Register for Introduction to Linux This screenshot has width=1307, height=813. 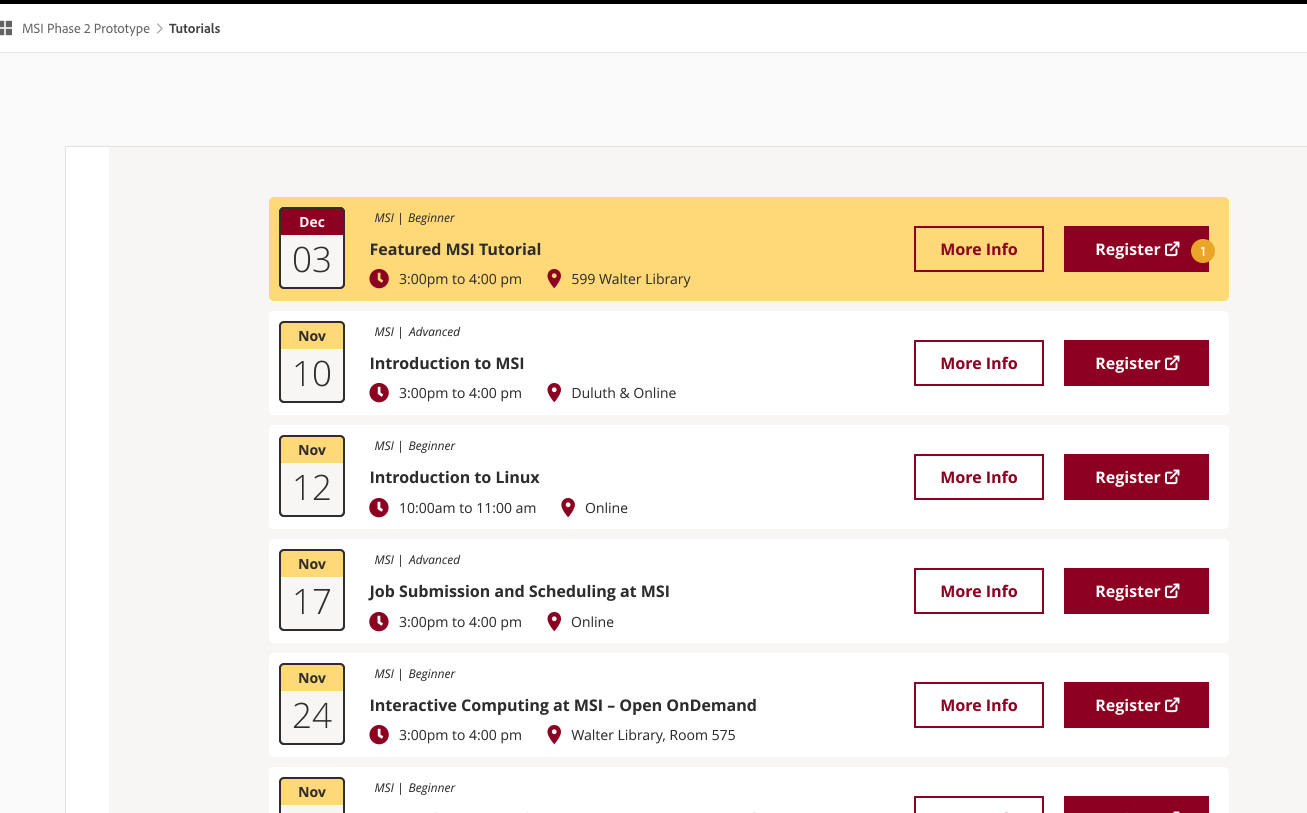(1136, 477)
